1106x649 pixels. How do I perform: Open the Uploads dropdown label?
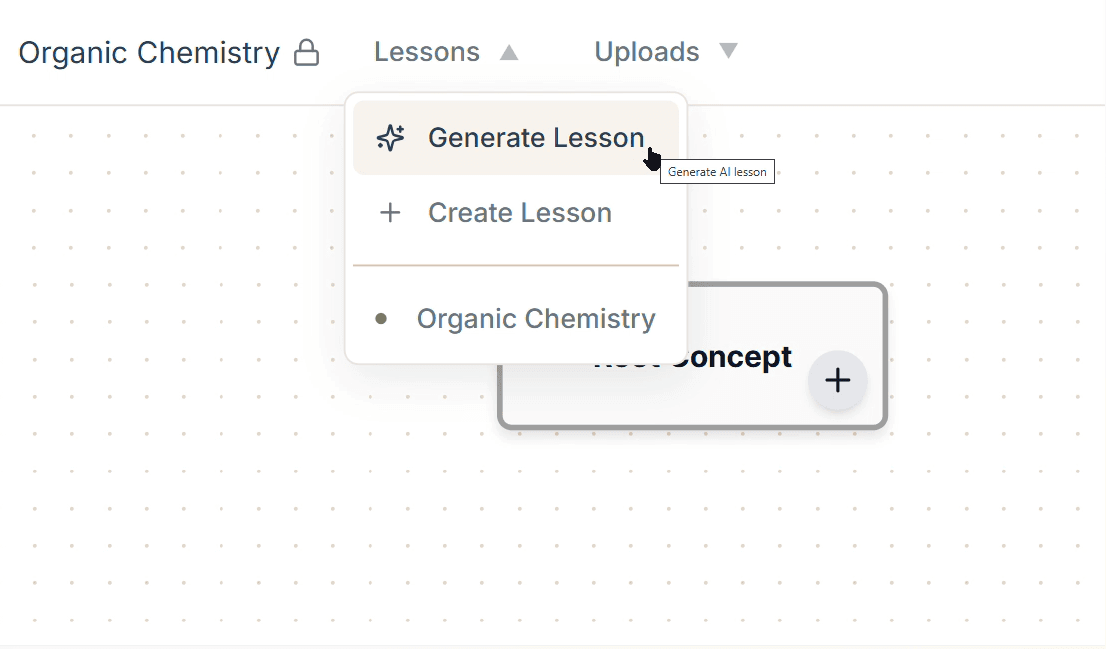coord(646,52)
